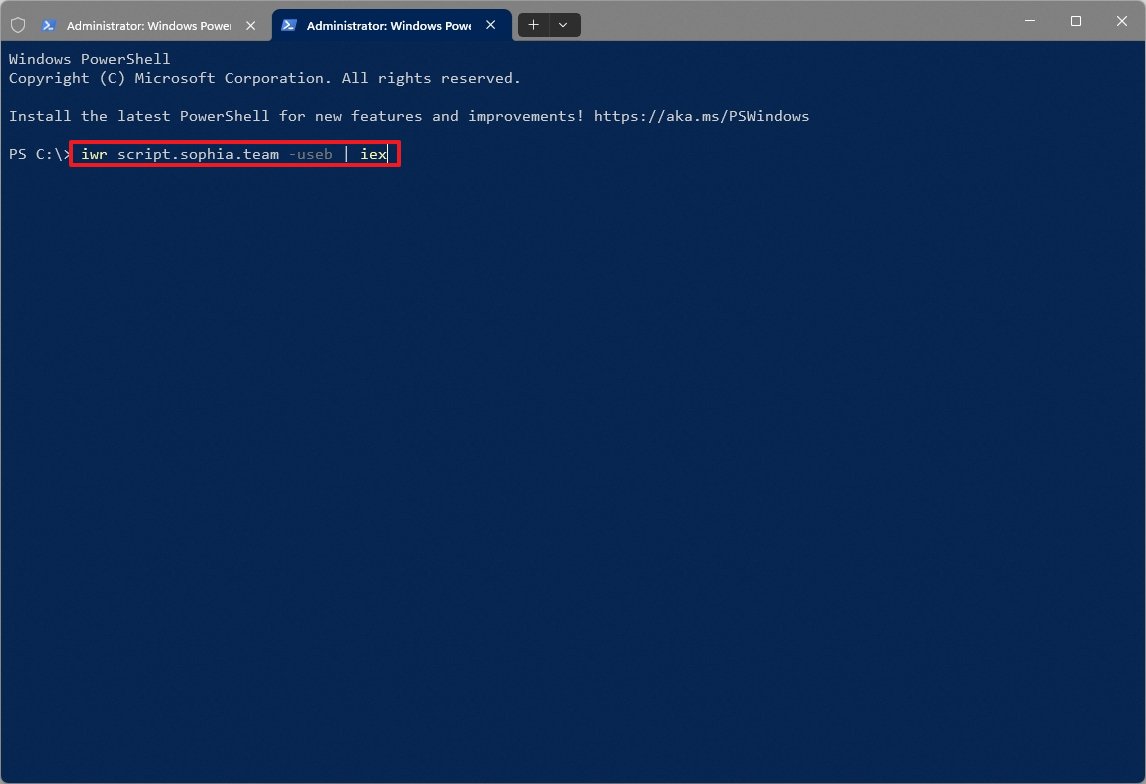Click the PS C:\> prompt
Image resolution: width=1146 pixels, height=784 pixels.
tap(37, 154)
